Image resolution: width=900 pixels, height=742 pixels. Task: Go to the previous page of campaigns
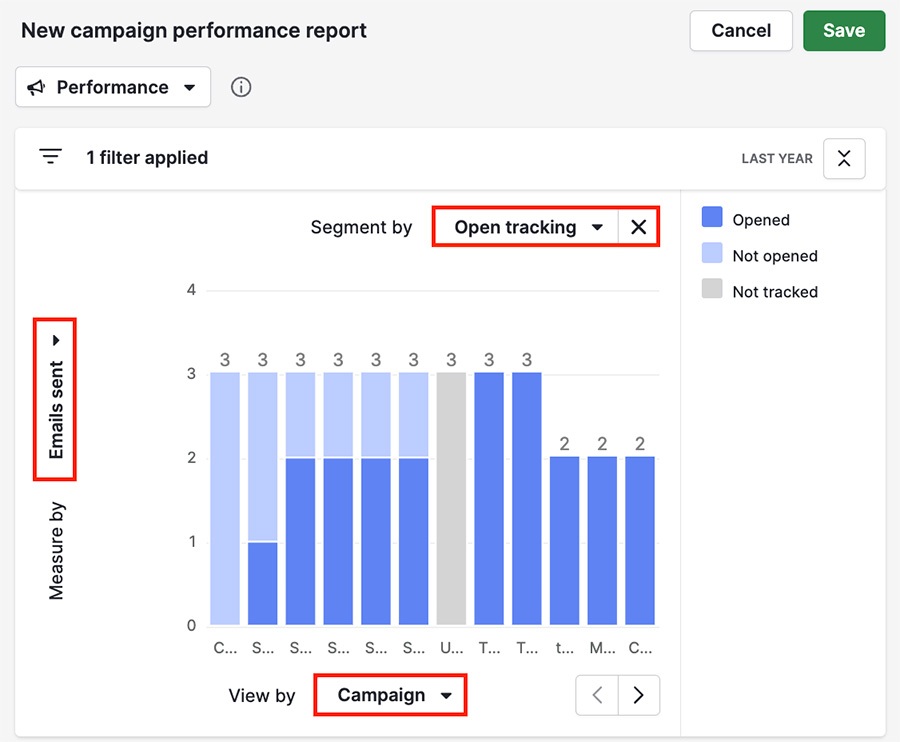pos(596,695)
